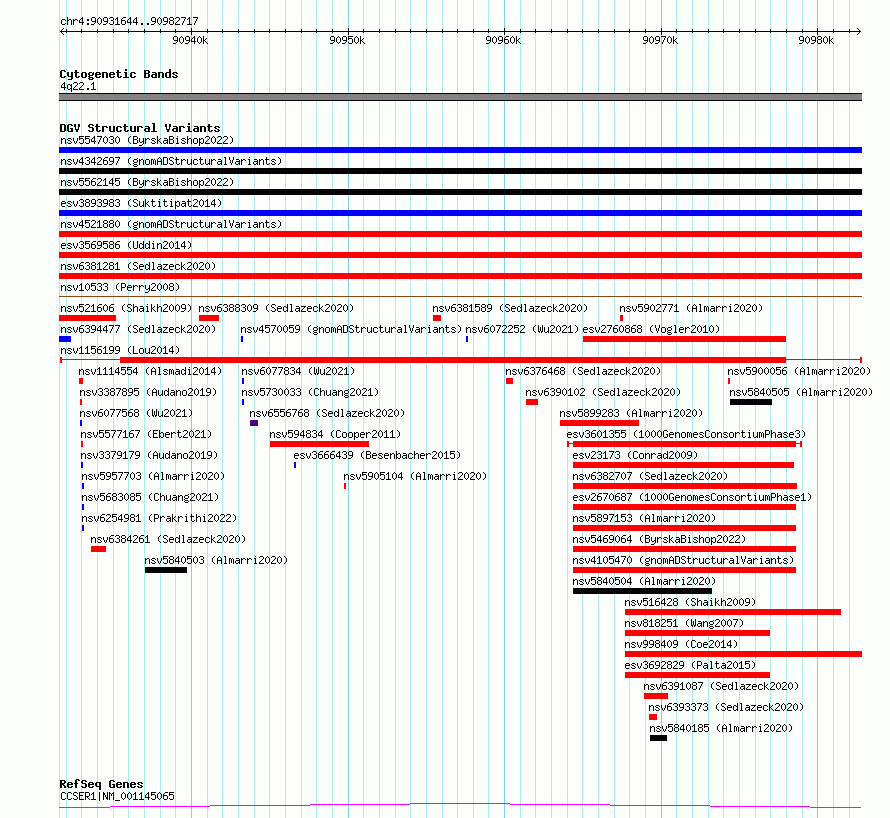Click the nsv6077568 (Wu2021) label
This screenshot has height=818, width=890.
[x=136, y=413]
